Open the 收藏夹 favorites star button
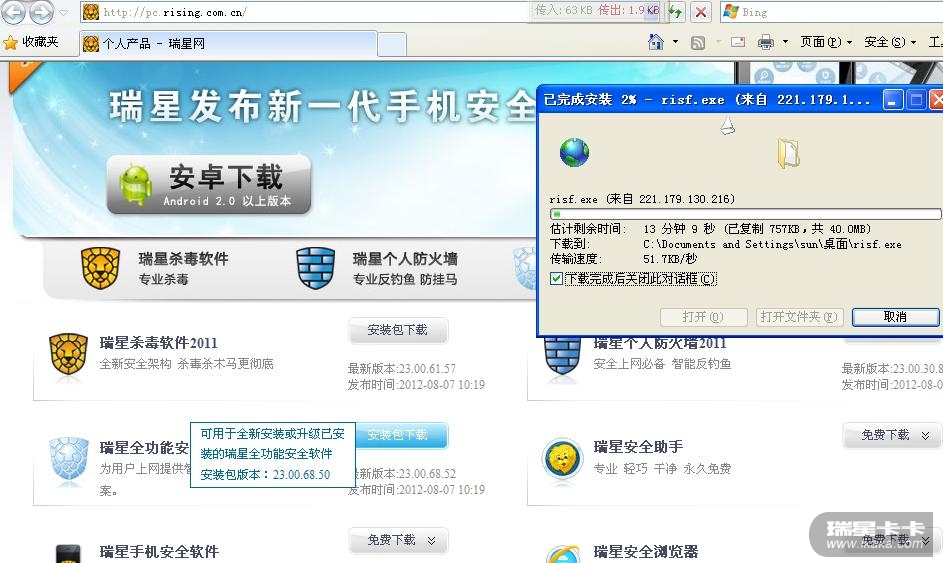This screenshot has height=563, width=943. click(31, 42)
